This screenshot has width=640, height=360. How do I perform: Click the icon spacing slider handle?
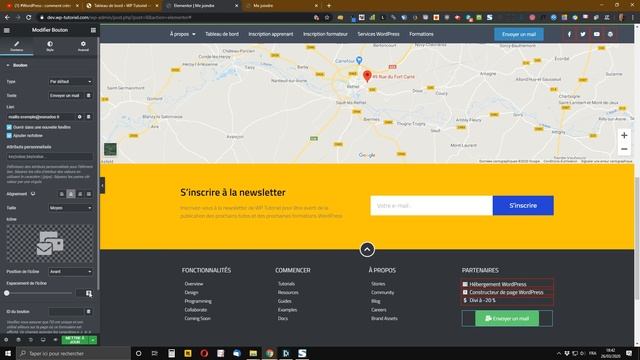[x=7, y=293]
